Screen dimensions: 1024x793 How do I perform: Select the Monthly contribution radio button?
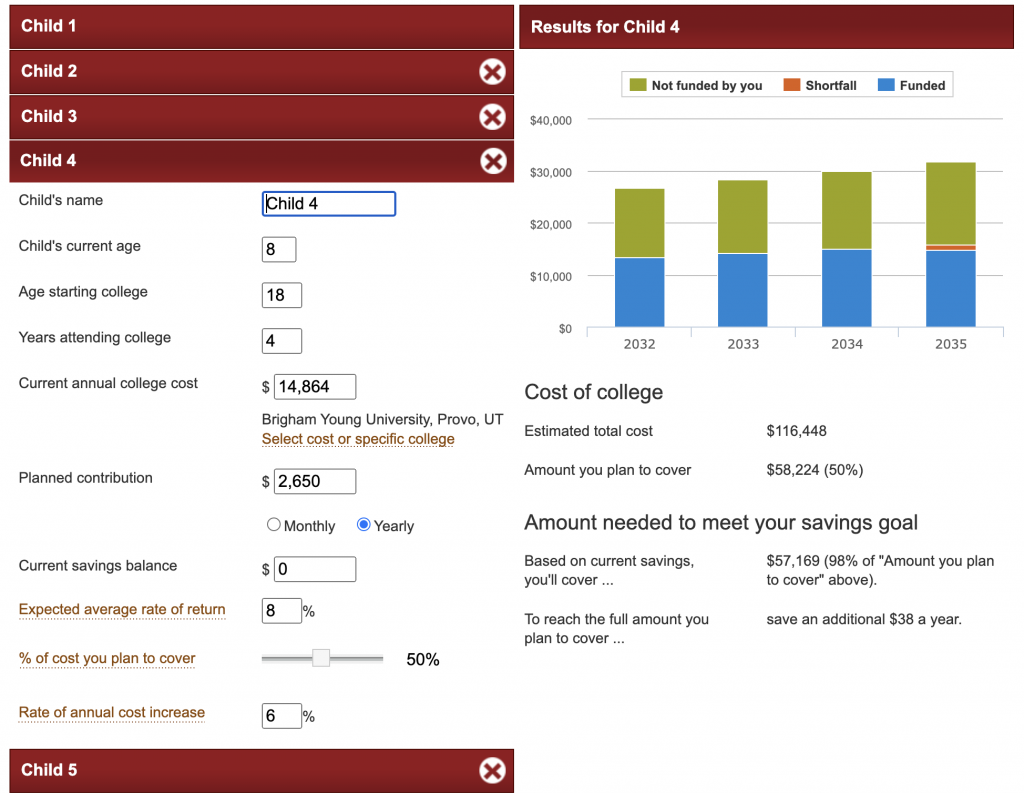tap(274, 525)
